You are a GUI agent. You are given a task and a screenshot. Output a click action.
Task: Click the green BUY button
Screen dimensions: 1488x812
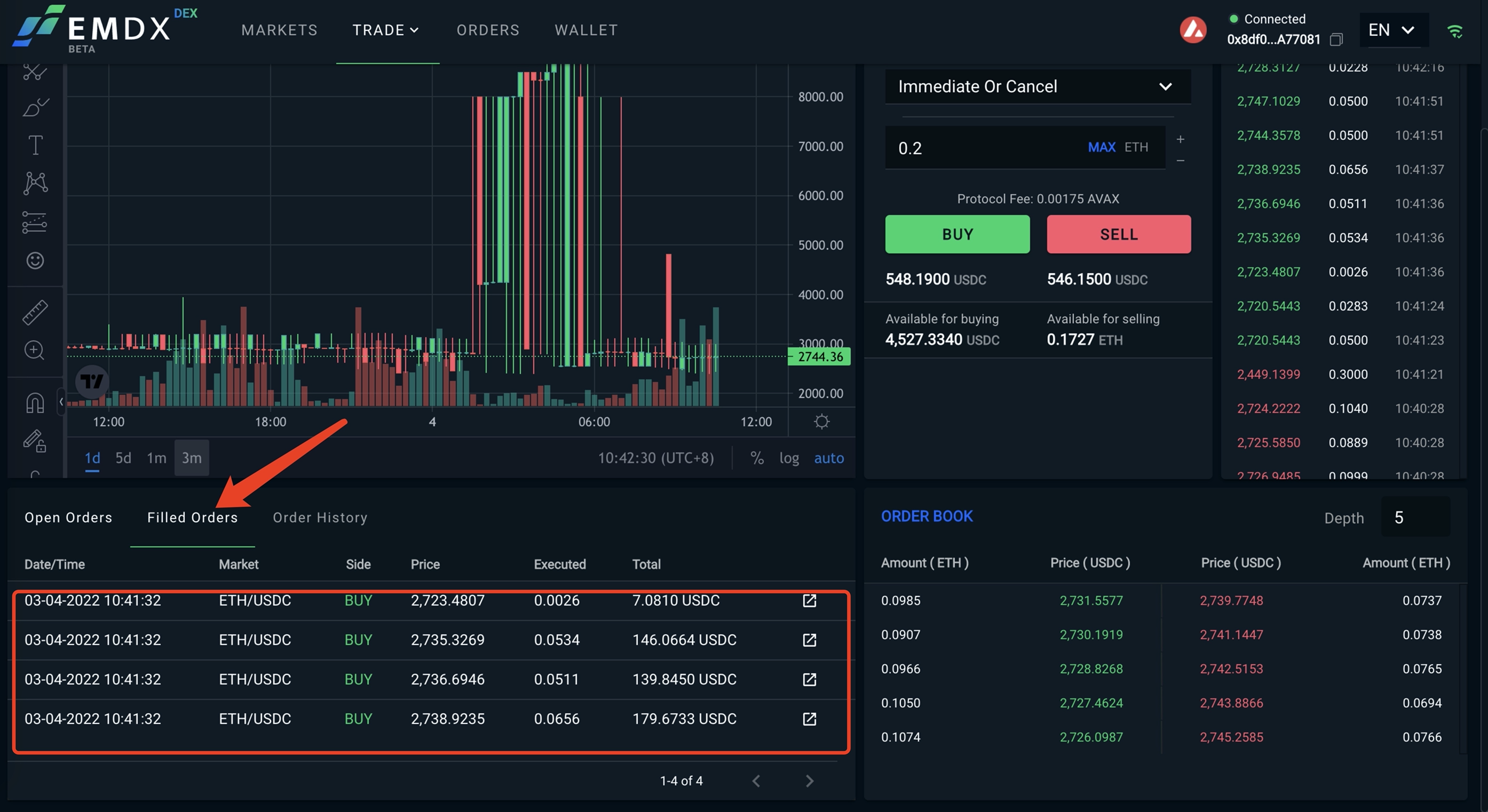click(x=957, y=234)
